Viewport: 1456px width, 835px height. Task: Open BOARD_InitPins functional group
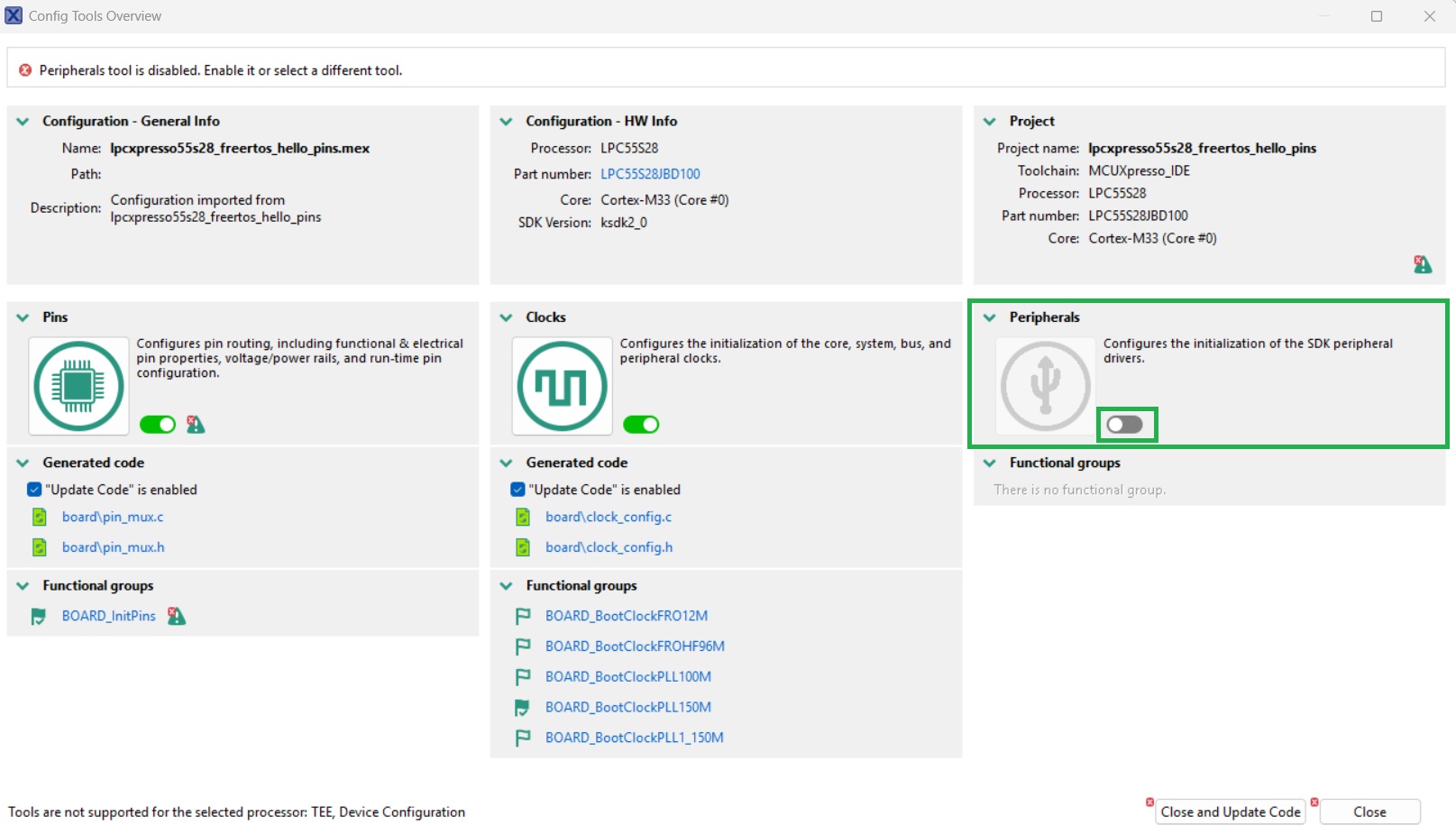pos(108,616)
